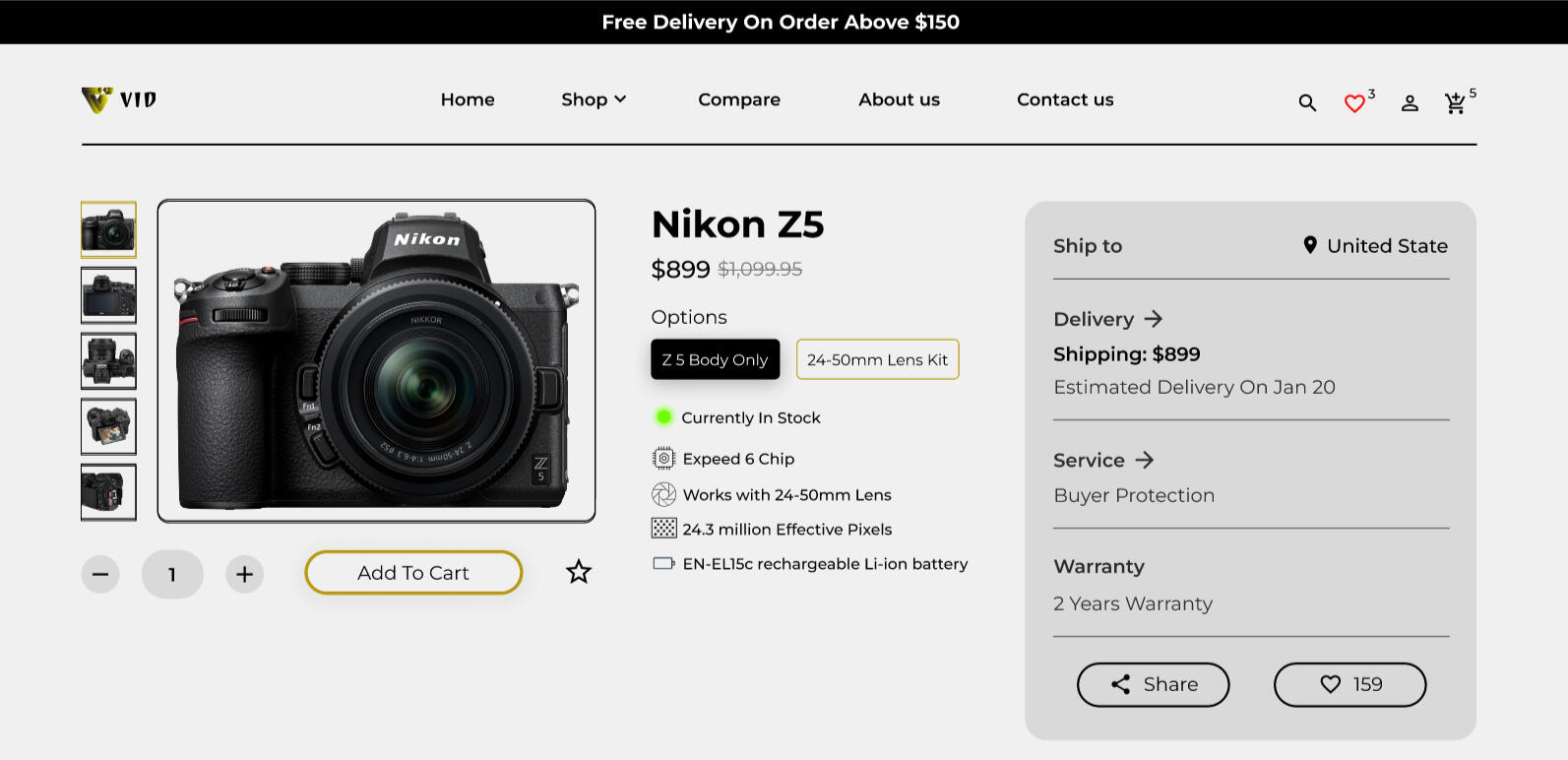The height and width of the screenshot is (760, 1568).
Task: Click the lens aperture icon
Action: 664,494
